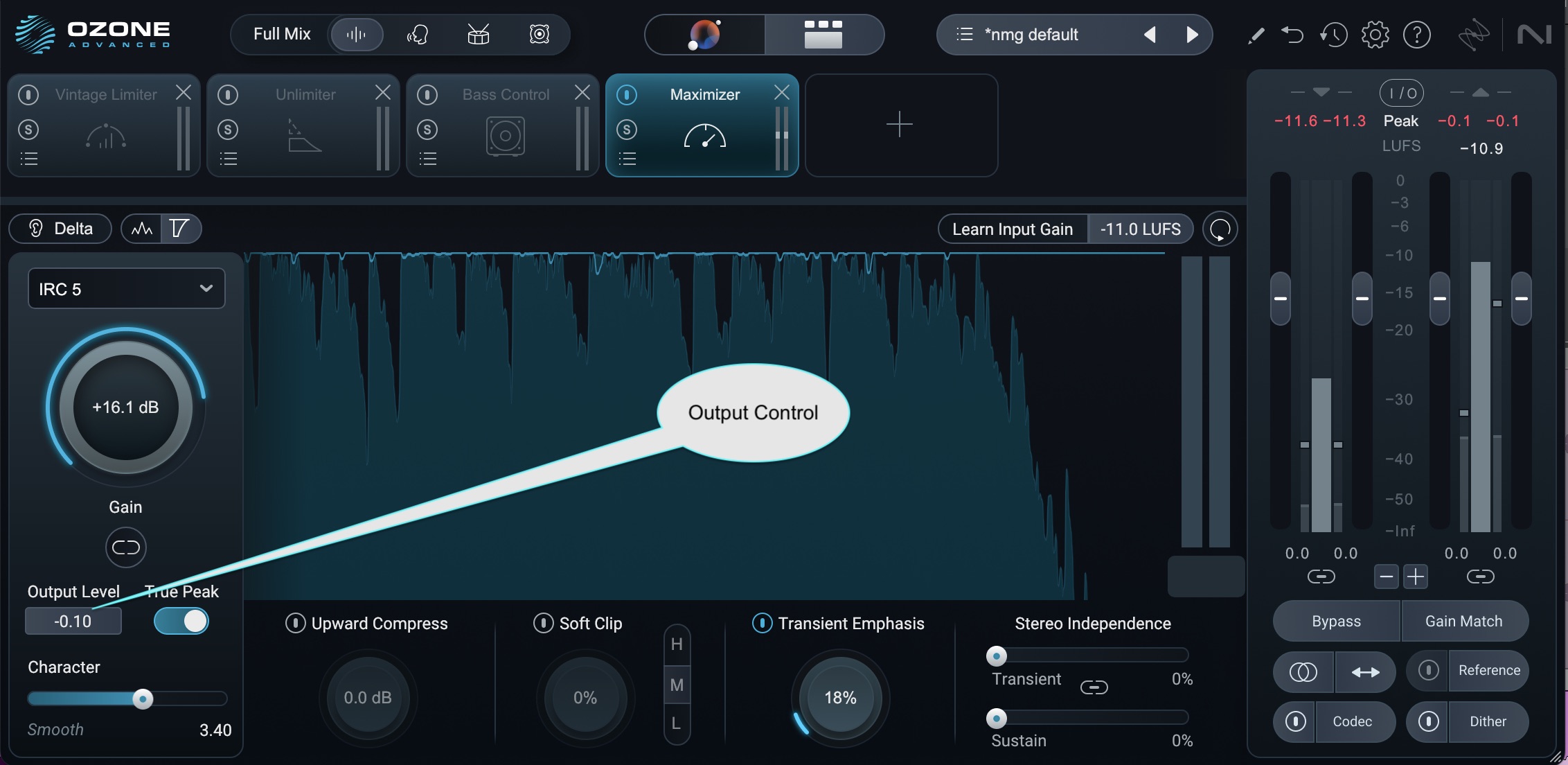Open the help question mark
Viewport: 1568px width, 765px height.
(1417, 35)
